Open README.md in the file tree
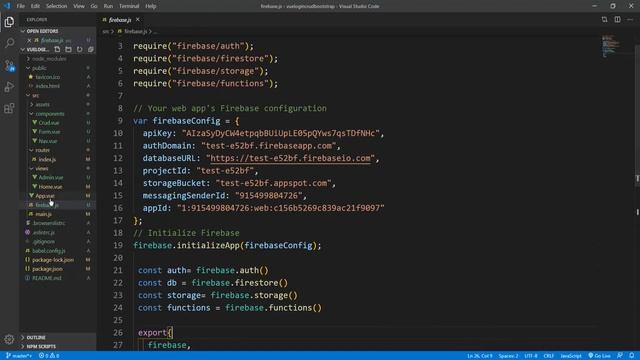640x360 pixels. click(x=47, y=278)
